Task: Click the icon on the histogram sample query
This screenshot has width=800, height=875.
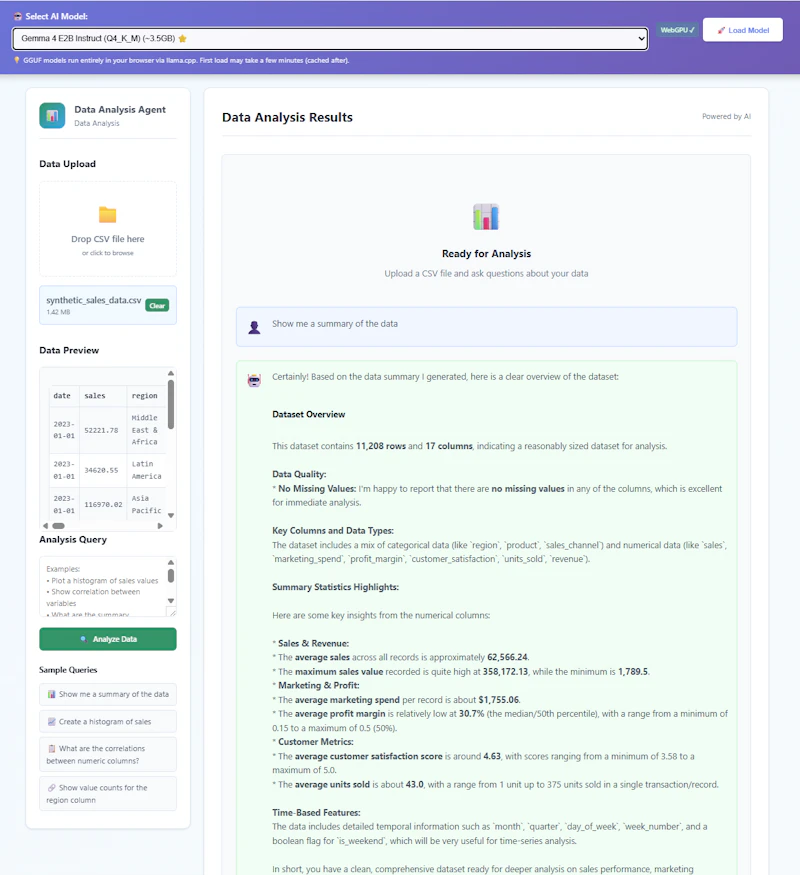Action: (x=51, y=722)
